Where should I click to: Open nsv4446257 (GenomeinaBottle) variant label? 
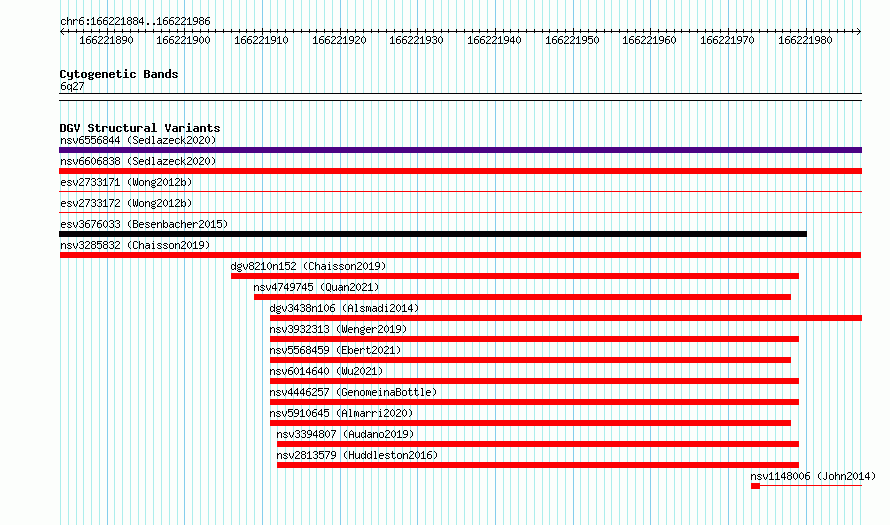point(353,392)
